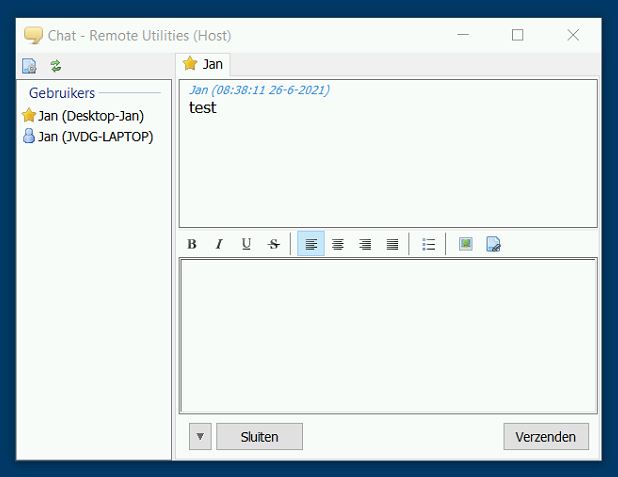Toggle underline text formatting

point(246,244)
